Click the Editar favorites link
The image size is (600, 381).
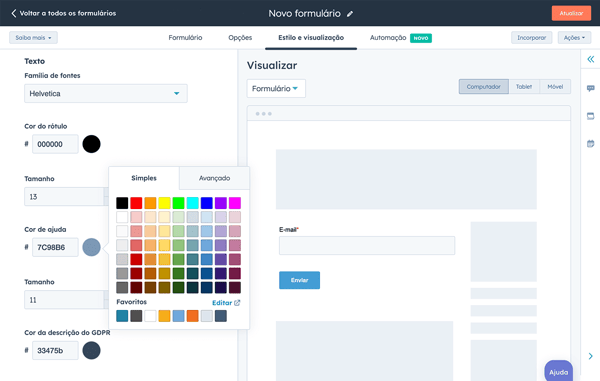pyautogui.click(x=222, y=303)
